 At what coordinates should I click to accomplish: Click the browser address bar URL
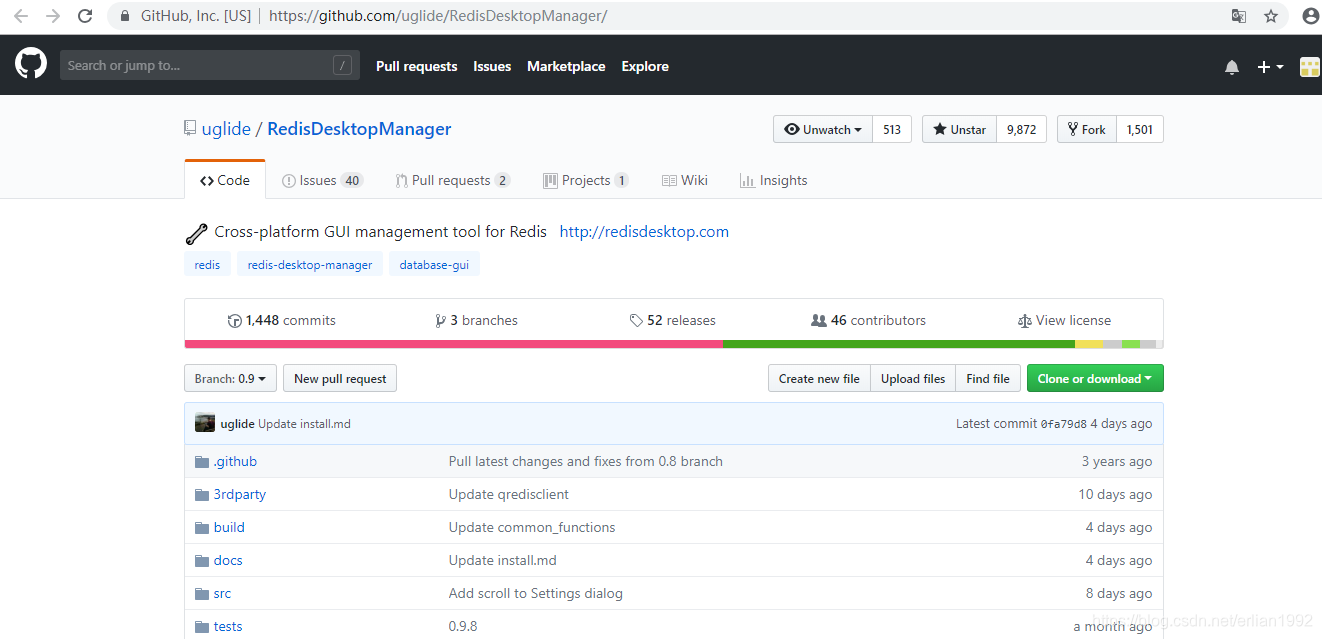438,16
